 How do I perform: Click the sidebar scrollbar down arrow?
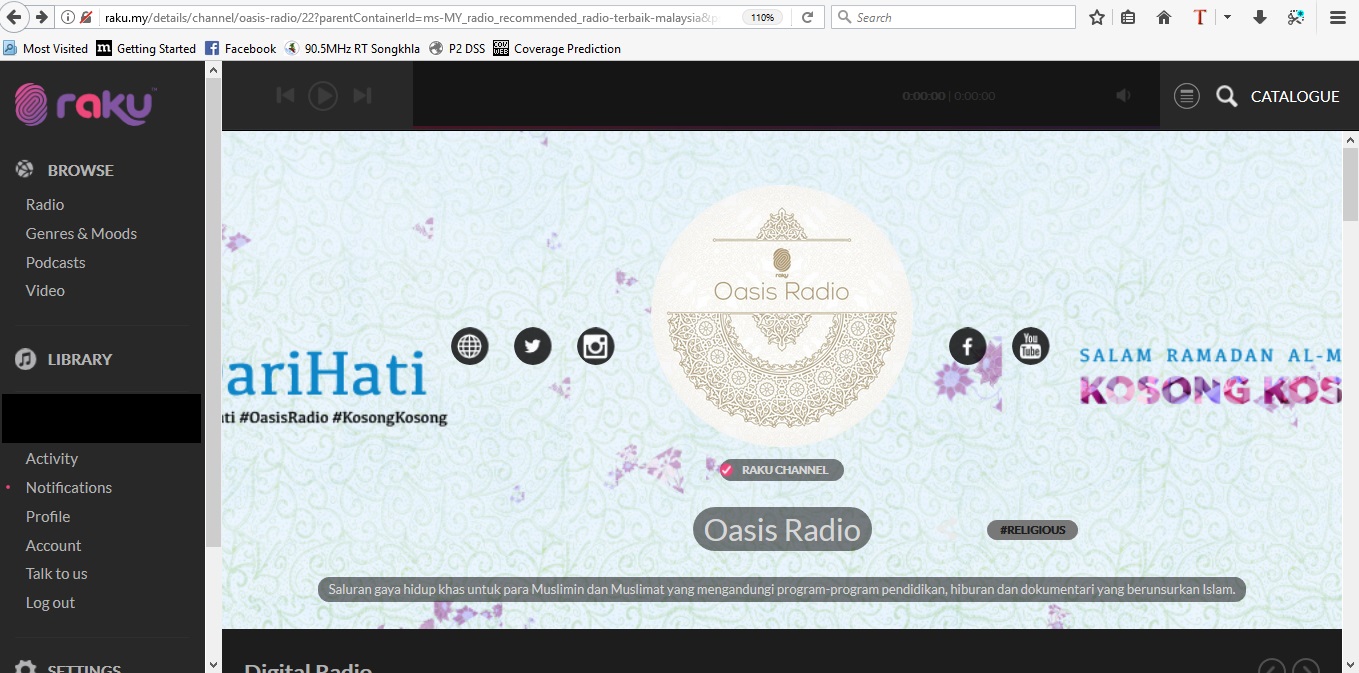pyautogui.click(x=213, y=664)
